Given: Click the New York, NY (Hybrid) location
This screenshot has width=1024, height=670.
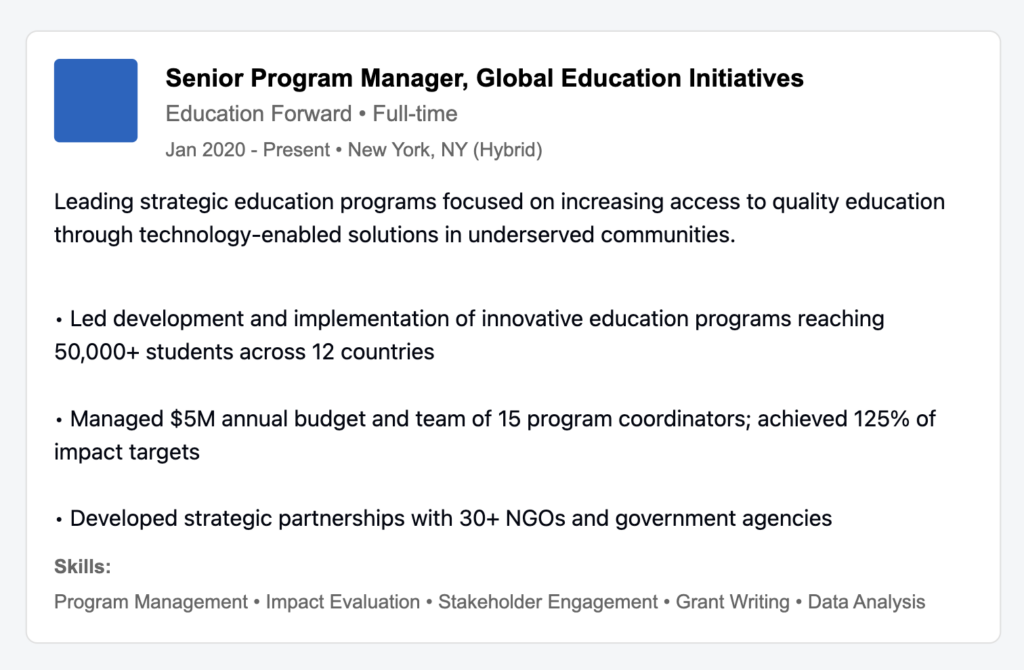Looking at the screenshot, I should 445,150.
